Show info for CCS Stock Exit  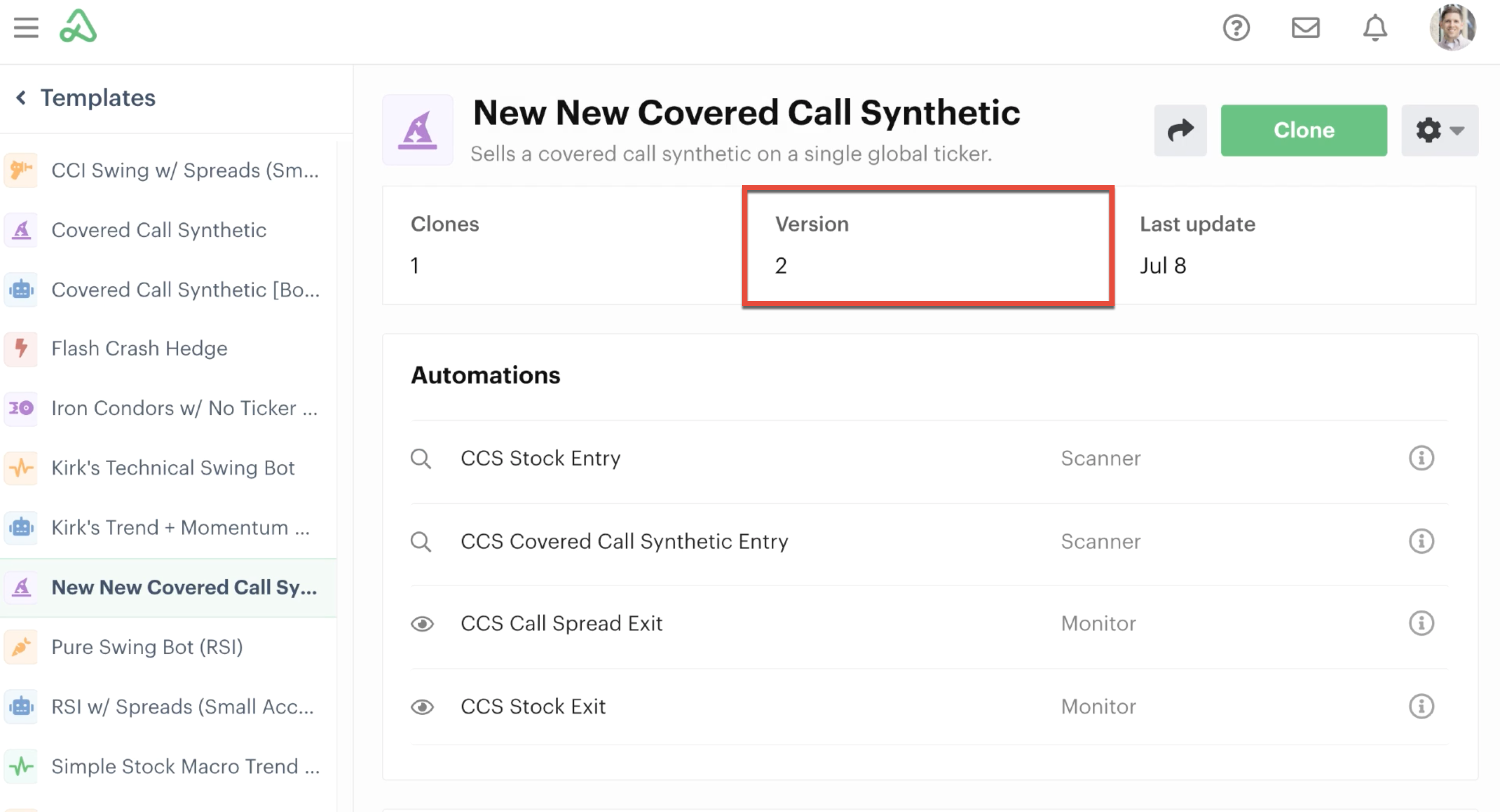1421,707
